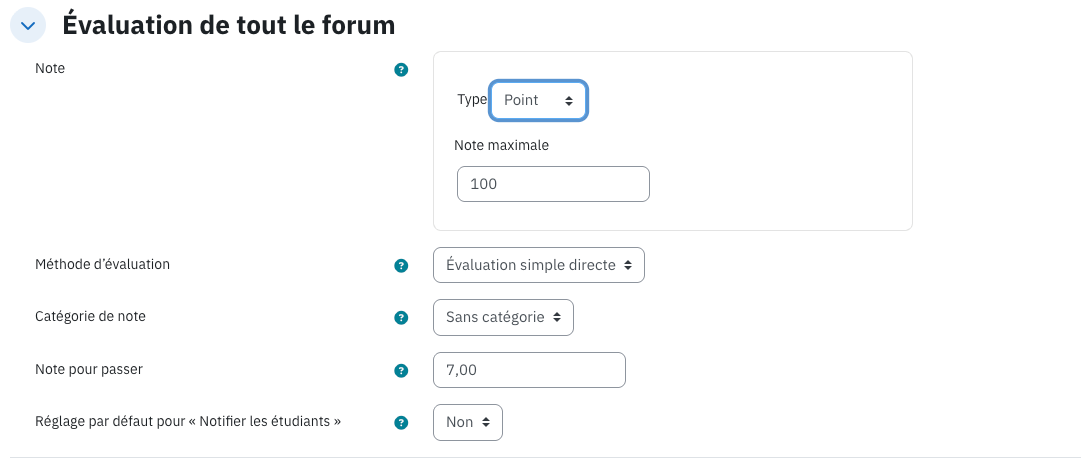
Task: Open help icon beside Note
Action: coord(401,70)
